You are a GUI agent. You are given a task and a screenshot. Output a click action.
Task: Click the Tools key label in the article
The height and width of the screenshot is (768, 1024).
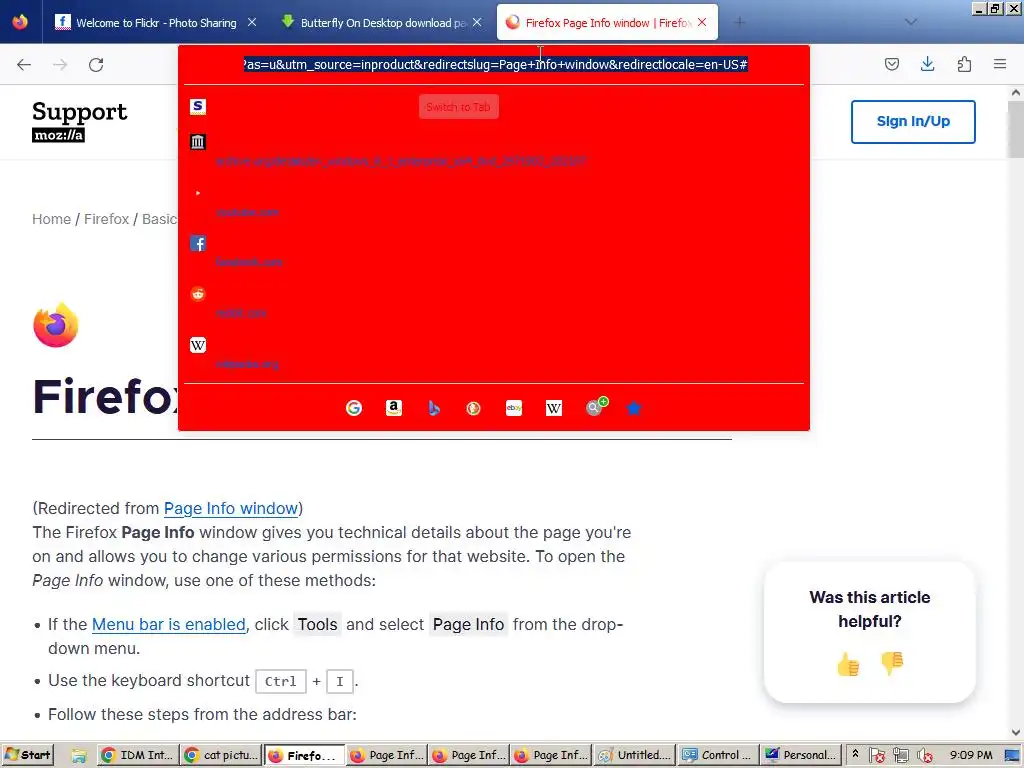point(317,624)
